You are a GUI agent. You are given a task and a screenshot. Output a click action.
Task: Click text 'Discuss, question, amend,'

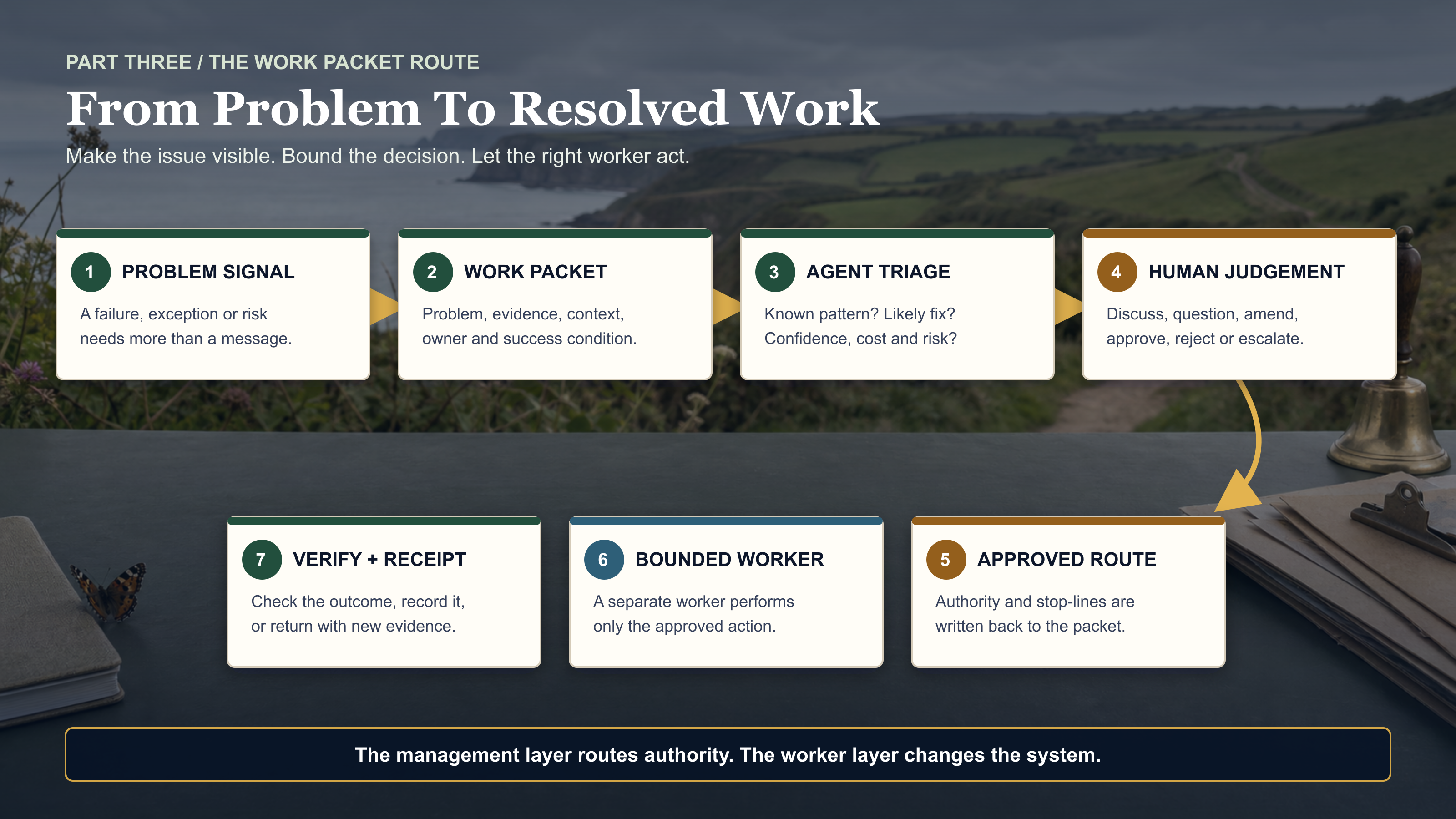pyautogui.click(x=1202, y=313)
